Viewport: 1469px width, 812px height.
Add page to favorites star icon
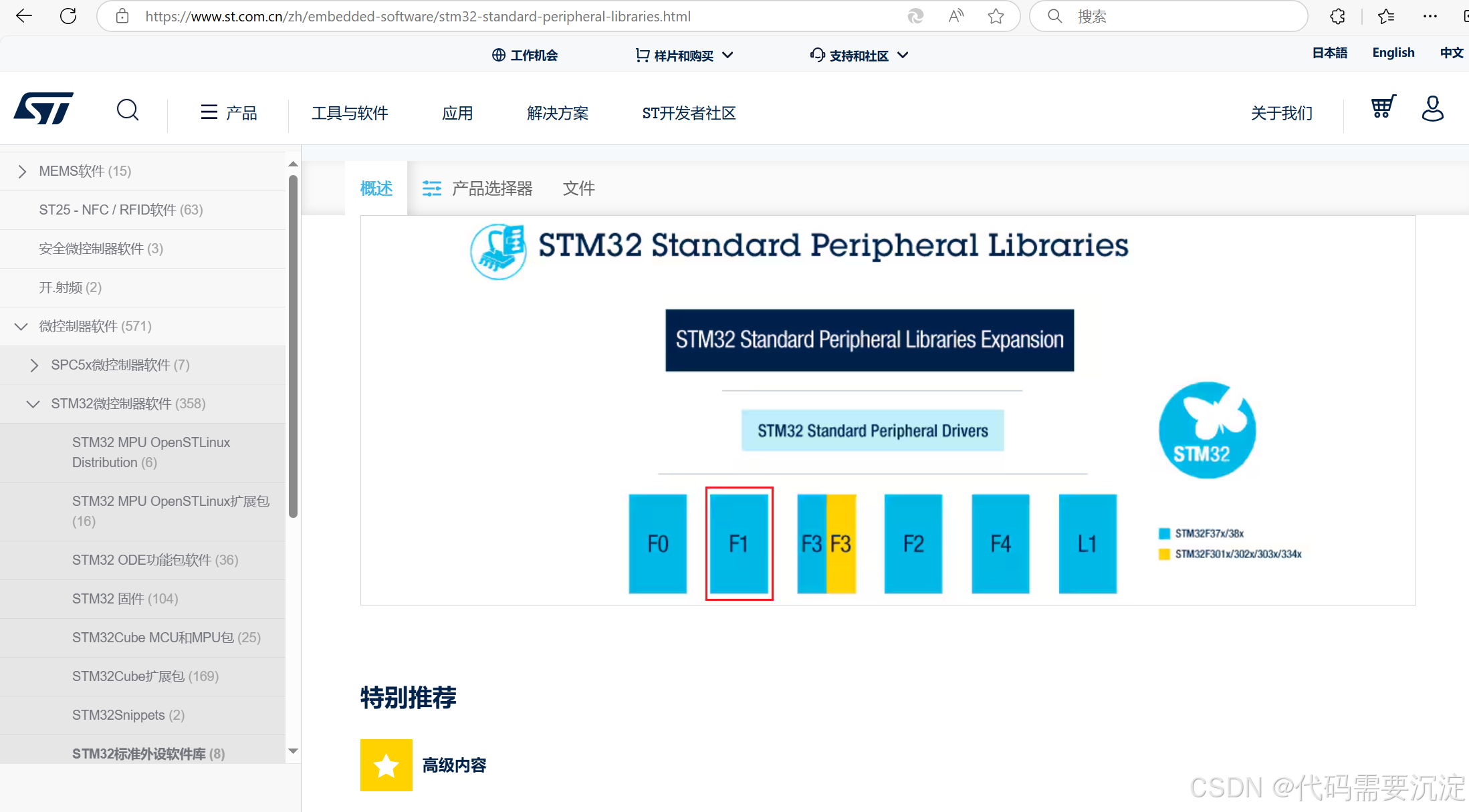pos(996,16)
